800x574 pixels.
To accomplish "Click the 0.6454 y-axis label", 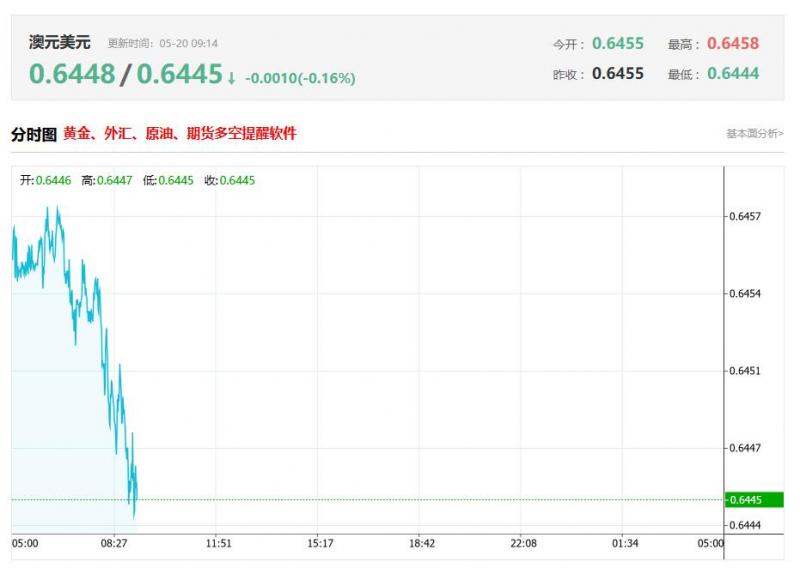I will pyautogui.click(x=745, y=293).
